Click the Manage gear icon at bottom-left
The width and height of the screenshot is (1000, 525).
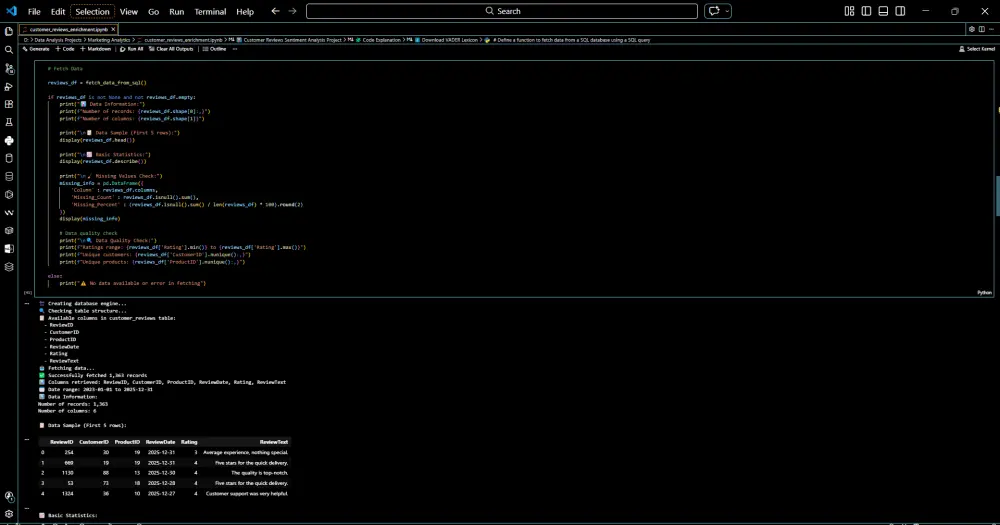coord(9,514)
